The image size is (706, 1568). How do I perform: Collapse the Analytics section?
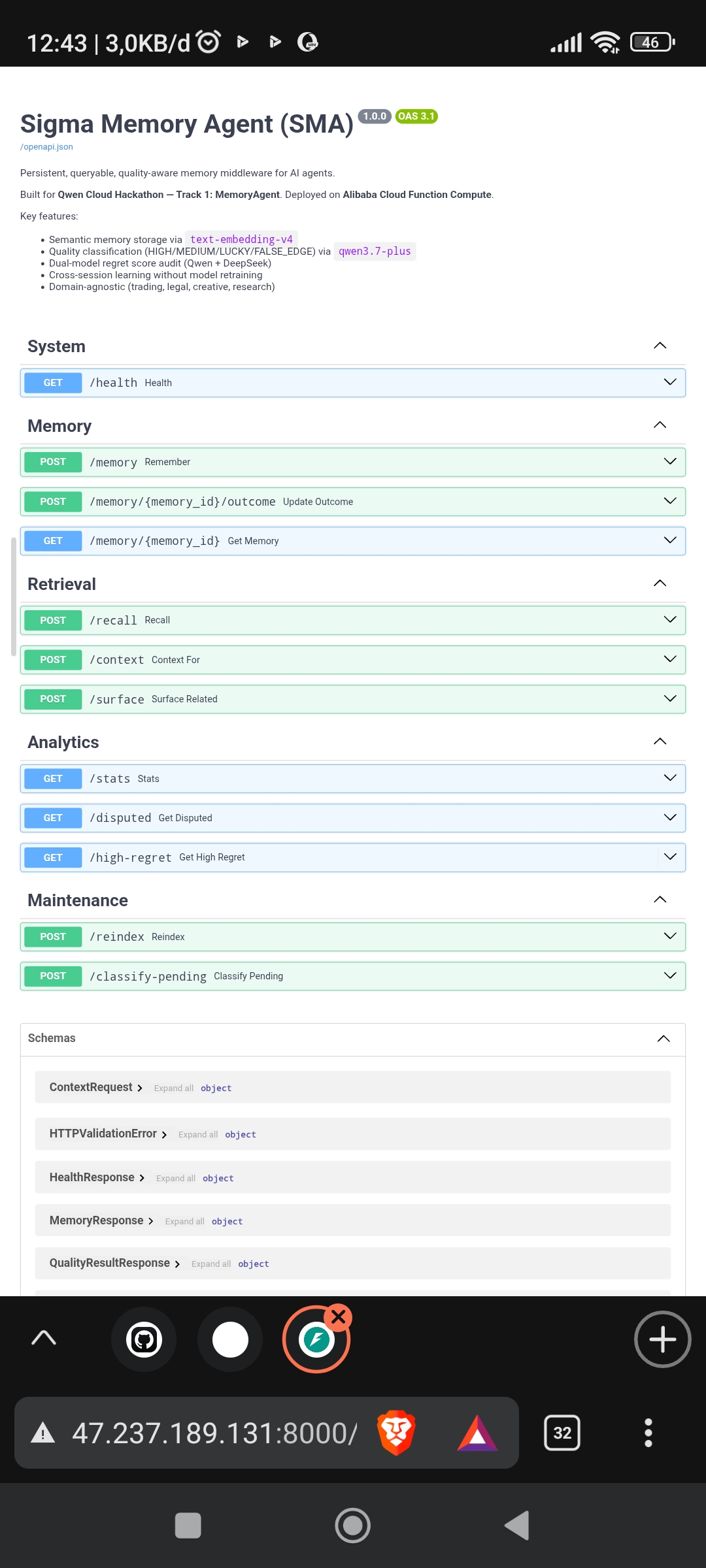660,742
